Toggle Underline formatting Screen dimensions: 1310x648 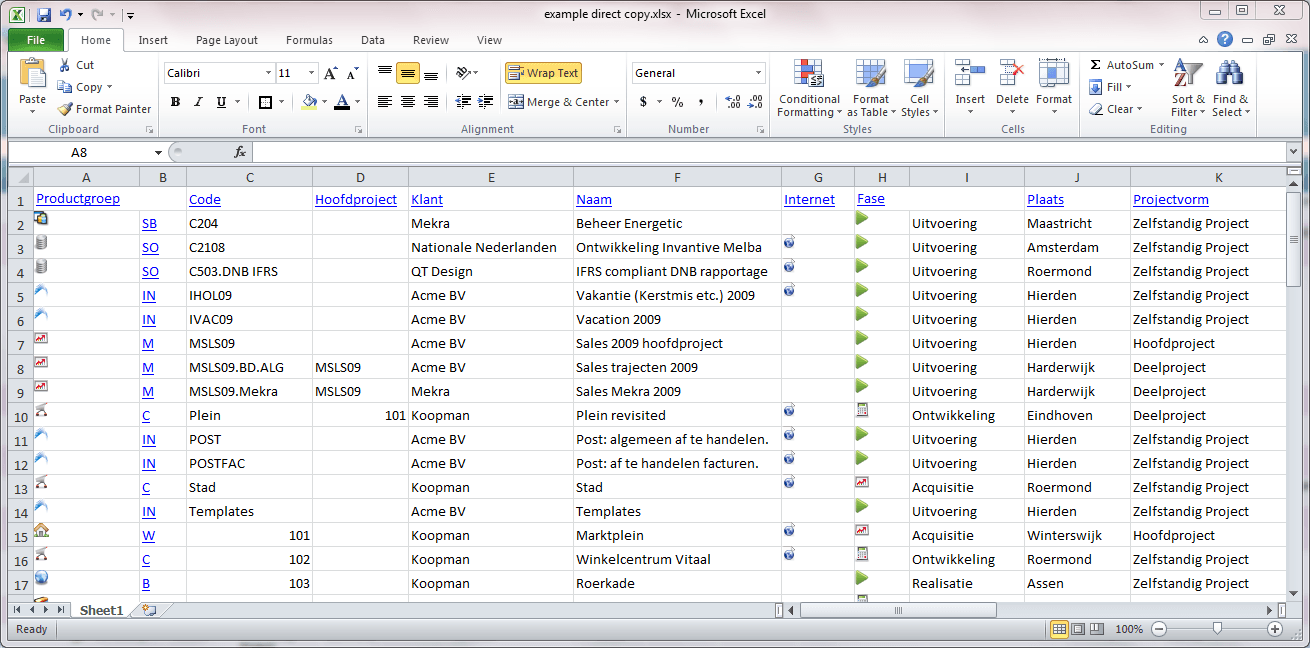pos(221,102)
